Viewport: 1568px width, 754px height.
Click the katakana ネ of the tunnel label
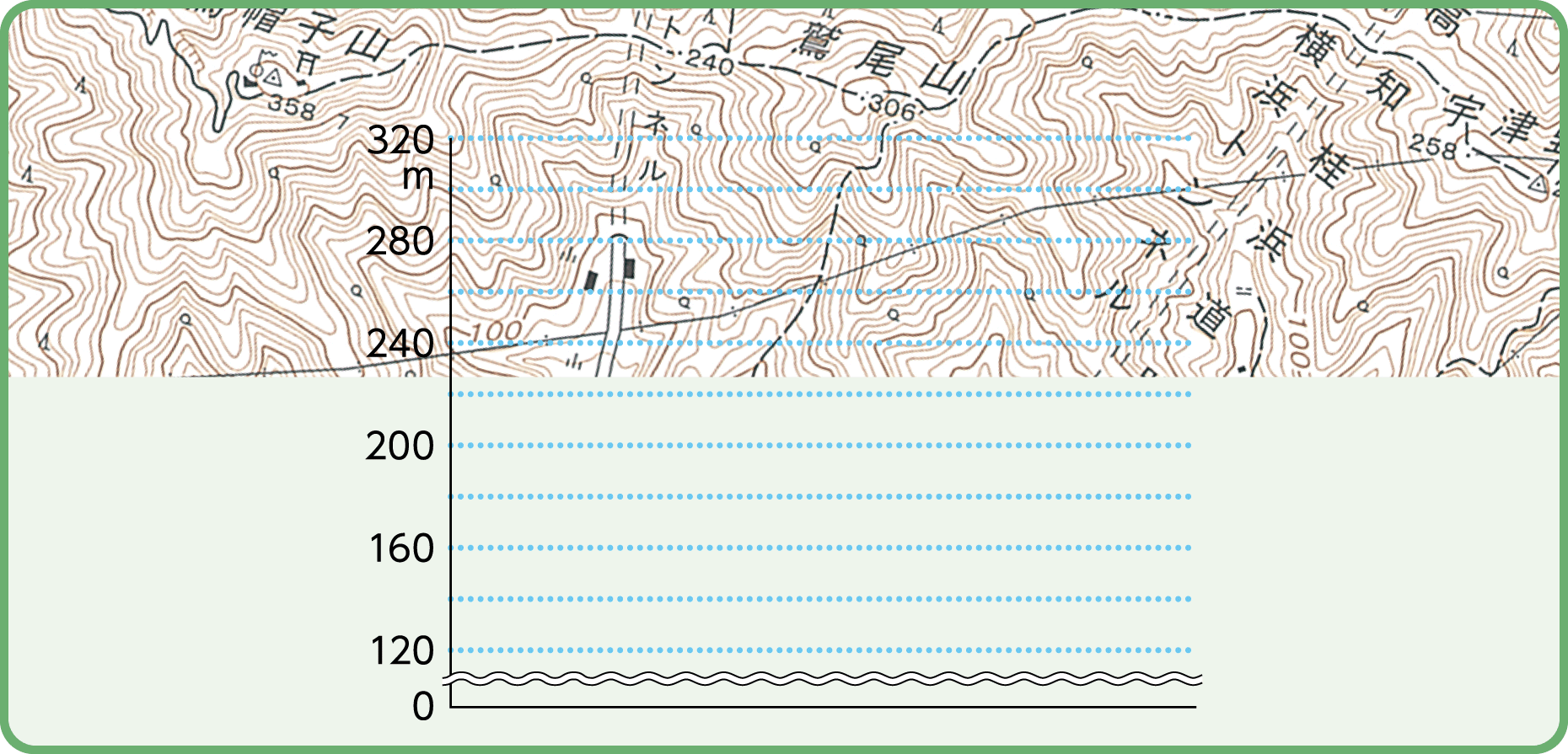(x=654, y=123)
